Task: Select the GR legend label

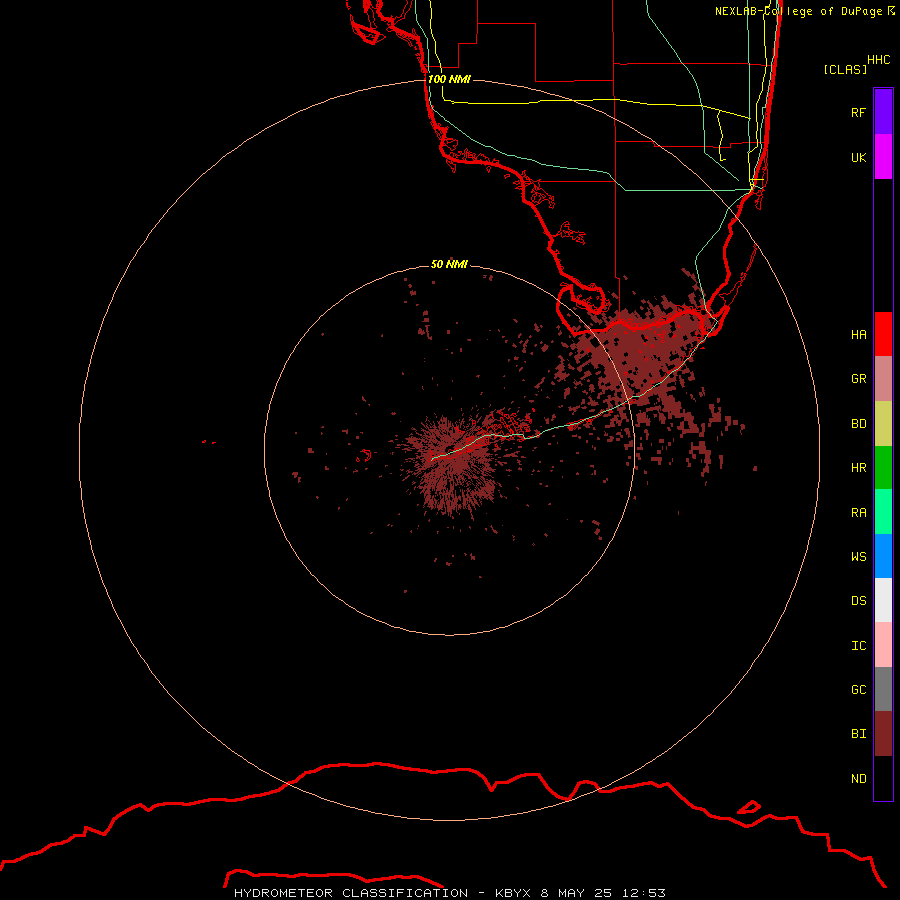Action: pos(859,379)
